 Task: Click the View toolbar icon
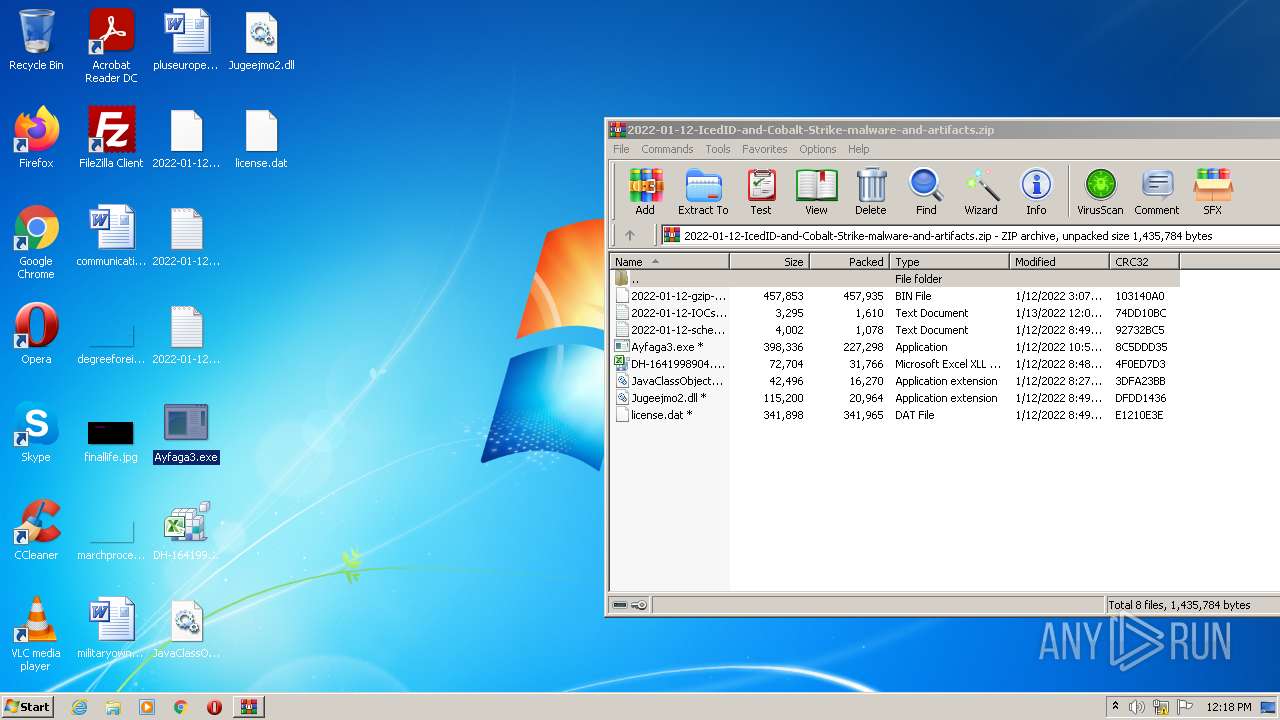click(816, 191)
